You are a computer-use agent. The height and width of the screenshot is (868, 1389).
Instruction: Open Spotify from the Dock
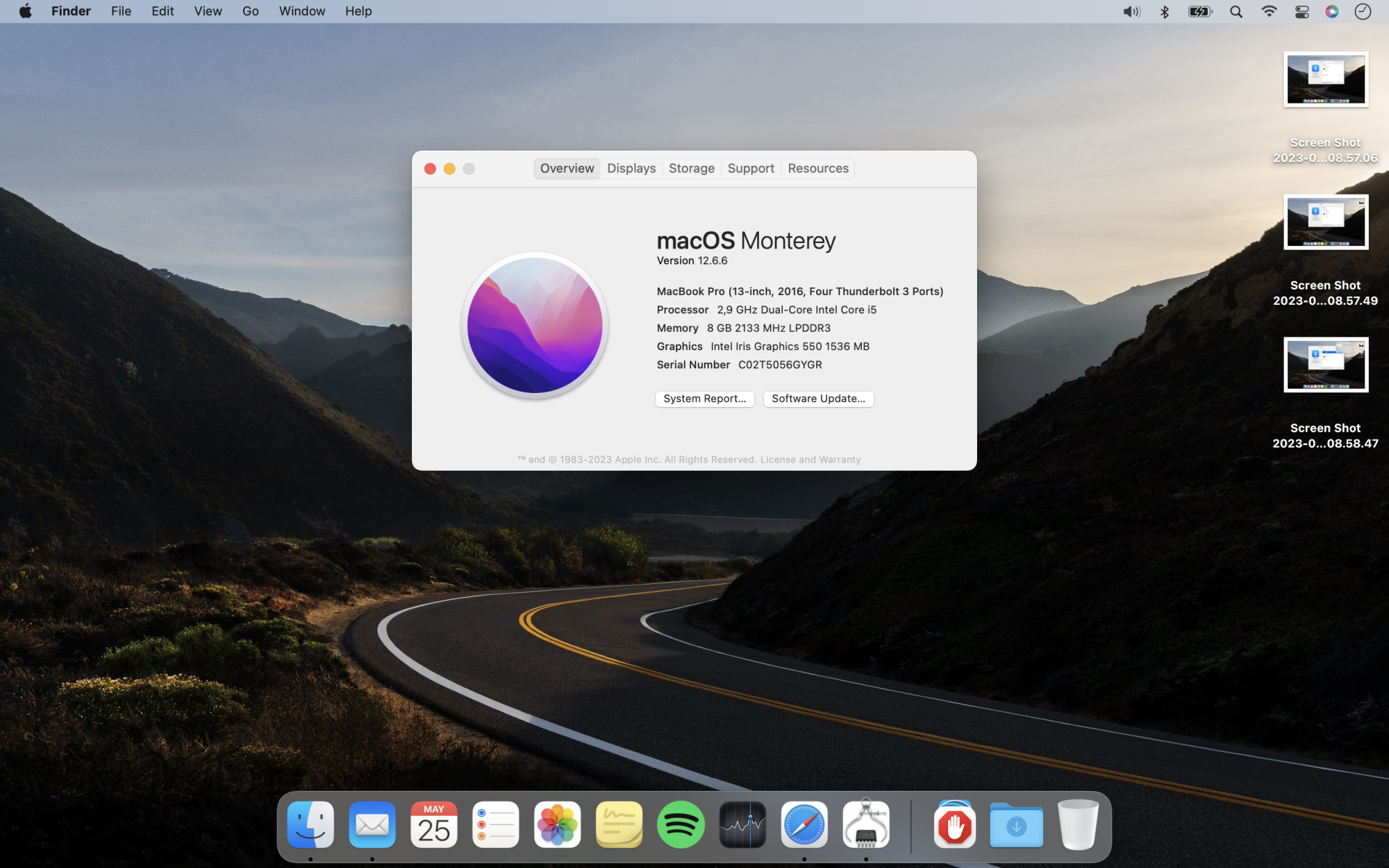(x=681, y=825)
